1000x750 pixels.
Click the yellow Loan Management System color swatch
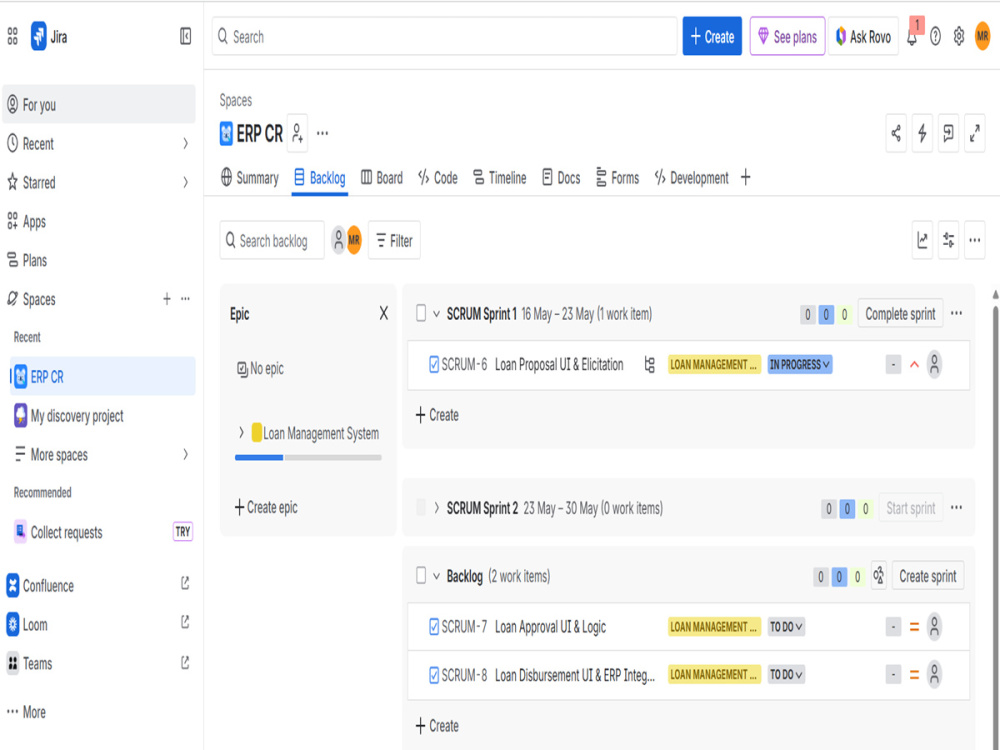click(257, 432)
